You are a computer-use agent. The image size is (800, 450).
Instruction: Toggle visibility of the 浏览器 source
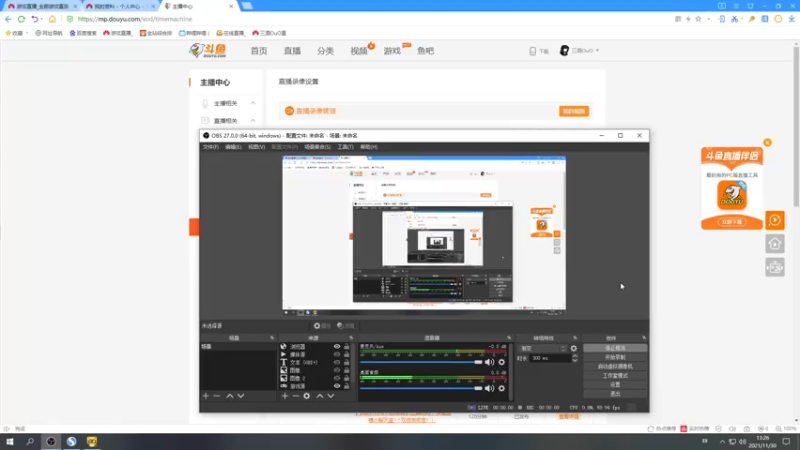pyautogui.click(x=337, y=346)
